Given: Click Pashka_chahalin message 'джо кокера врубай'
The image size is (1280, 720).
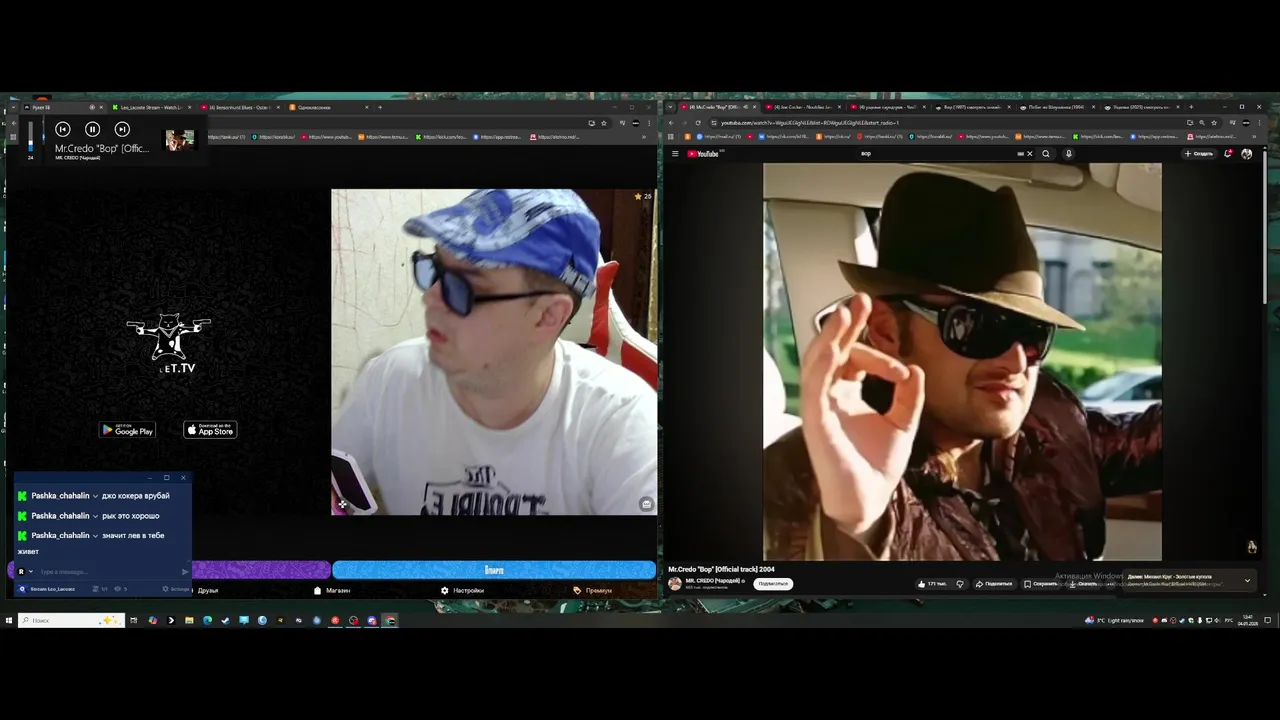Looking at the screenshot, I should pyautogui.click(x=136, y=496).
